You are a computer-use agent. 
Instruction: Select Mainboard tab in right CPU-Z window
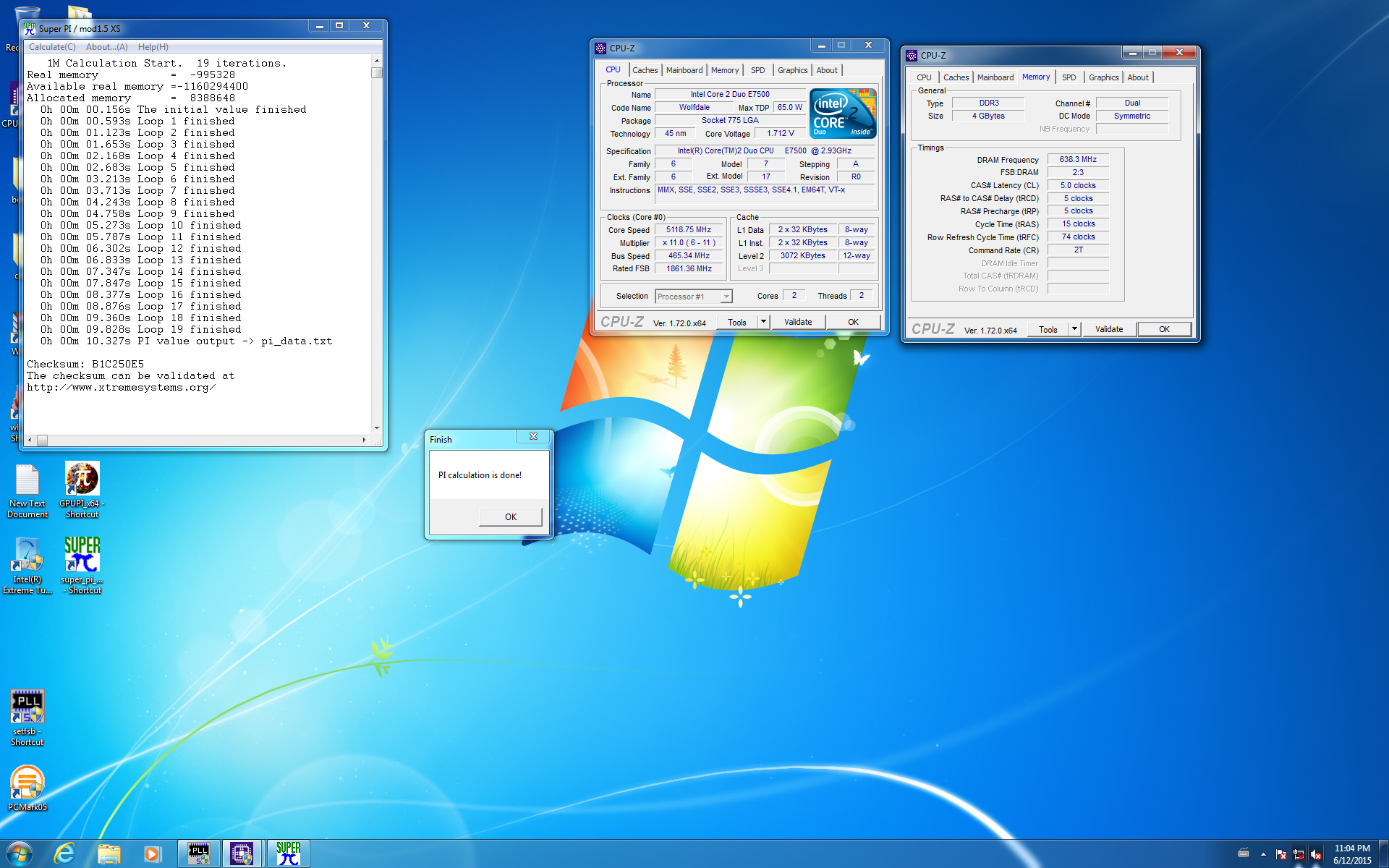[x=995, y=77]
